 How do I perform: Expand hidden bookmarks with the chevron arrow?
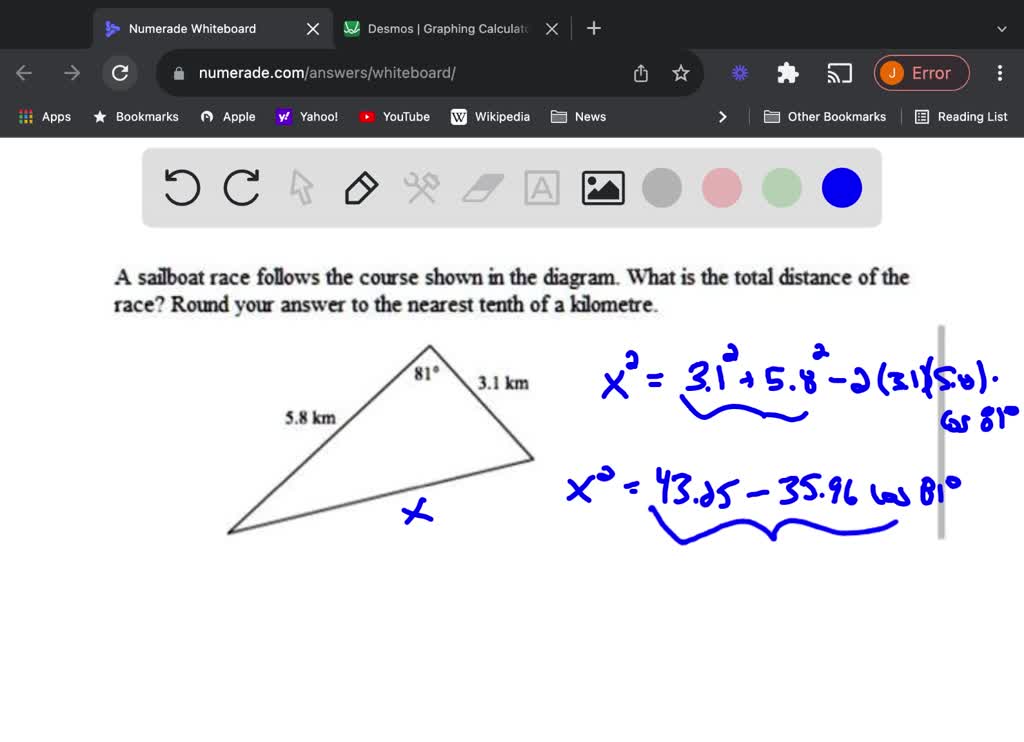tap(723, 116)
